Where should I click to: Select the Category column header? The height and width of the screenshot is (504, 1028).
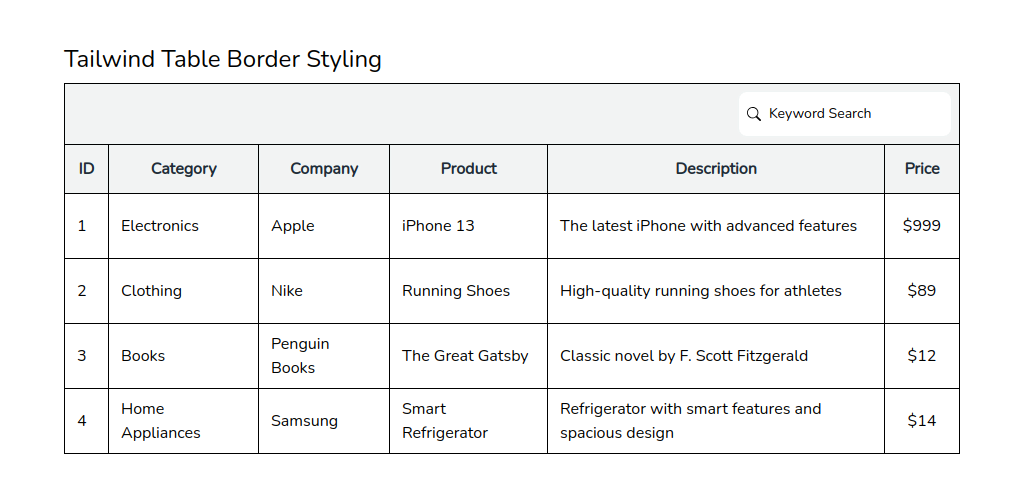pos(184,169)
